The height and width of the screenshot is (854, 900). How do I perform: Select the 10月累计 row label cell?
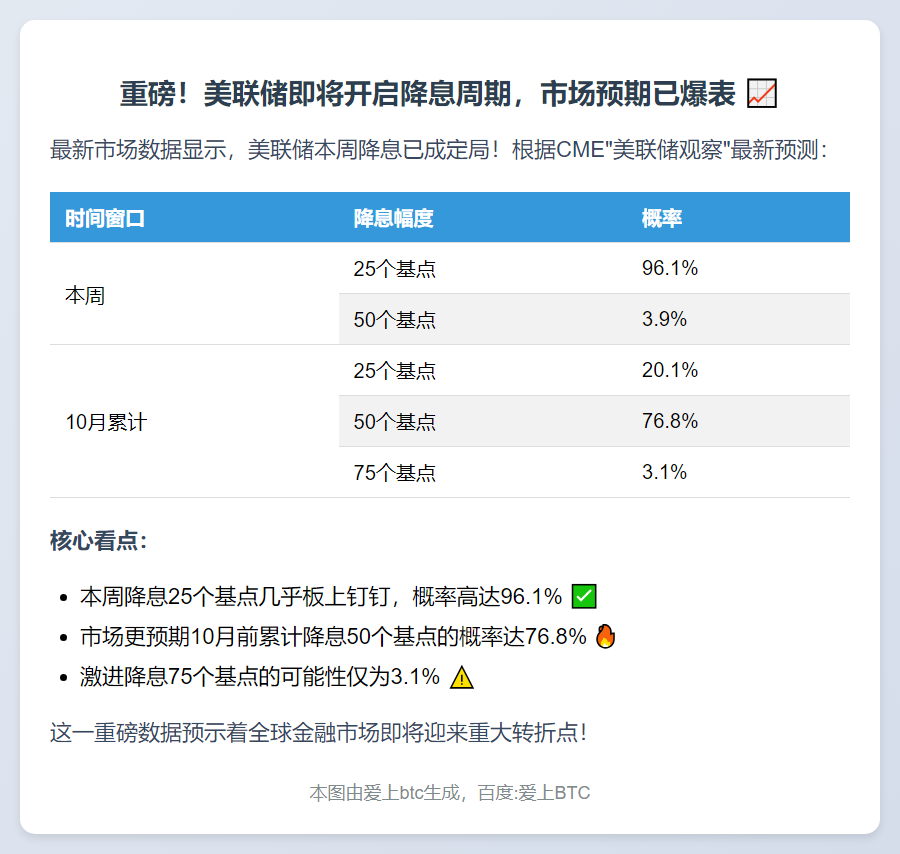(x=106, y=422)
